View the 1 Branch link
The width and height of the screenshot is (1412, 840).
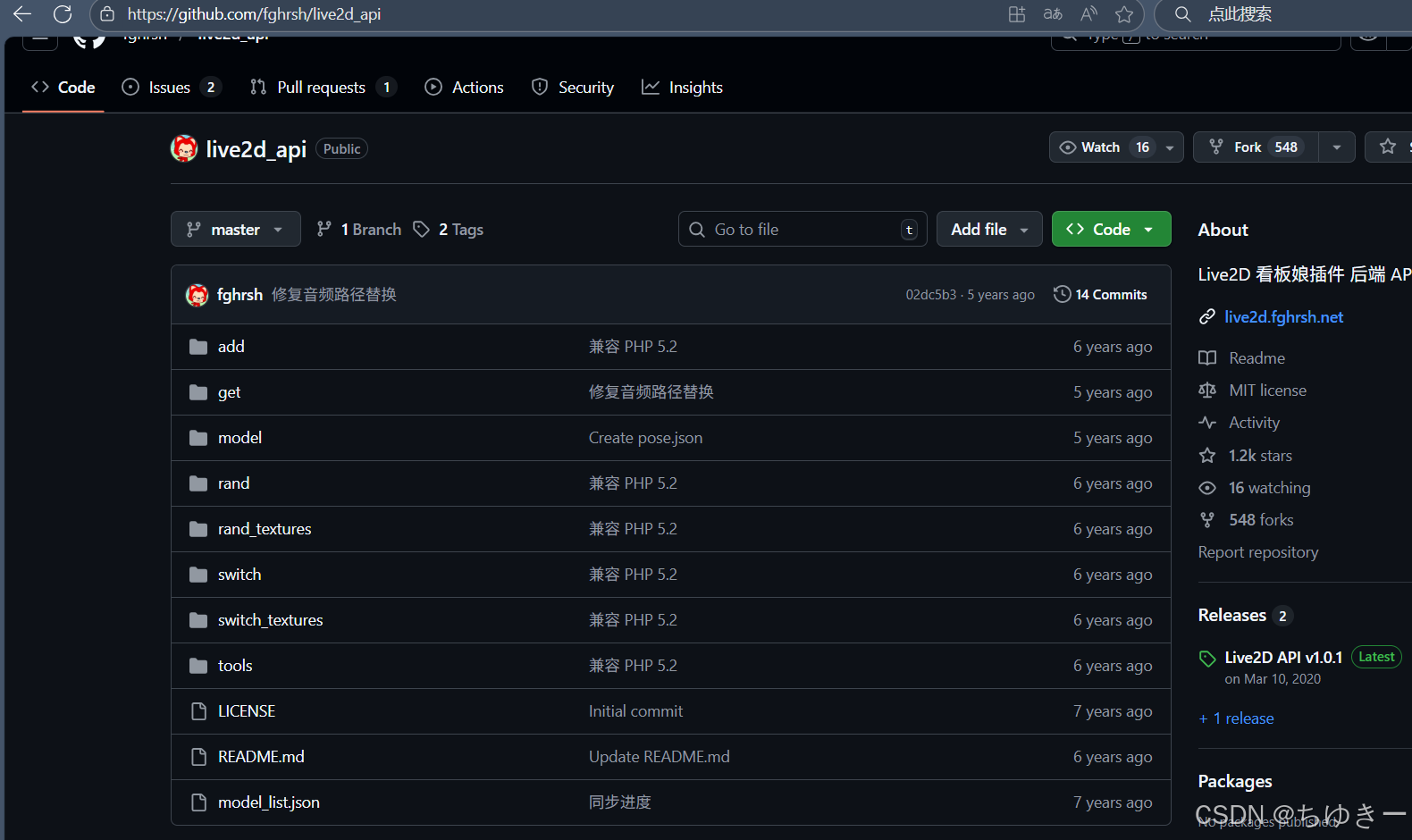pyautogui.click(x=359, y=230)
